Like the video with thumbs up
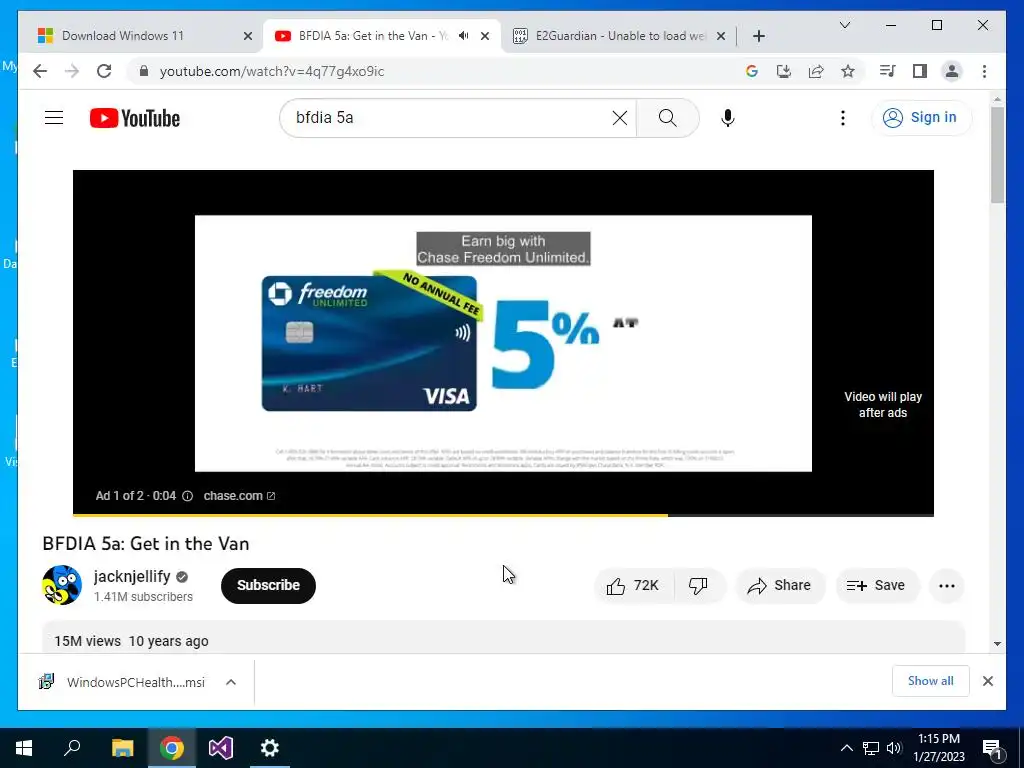The image size is (1024, 768). pyautogui.click(x=633, y=586)
